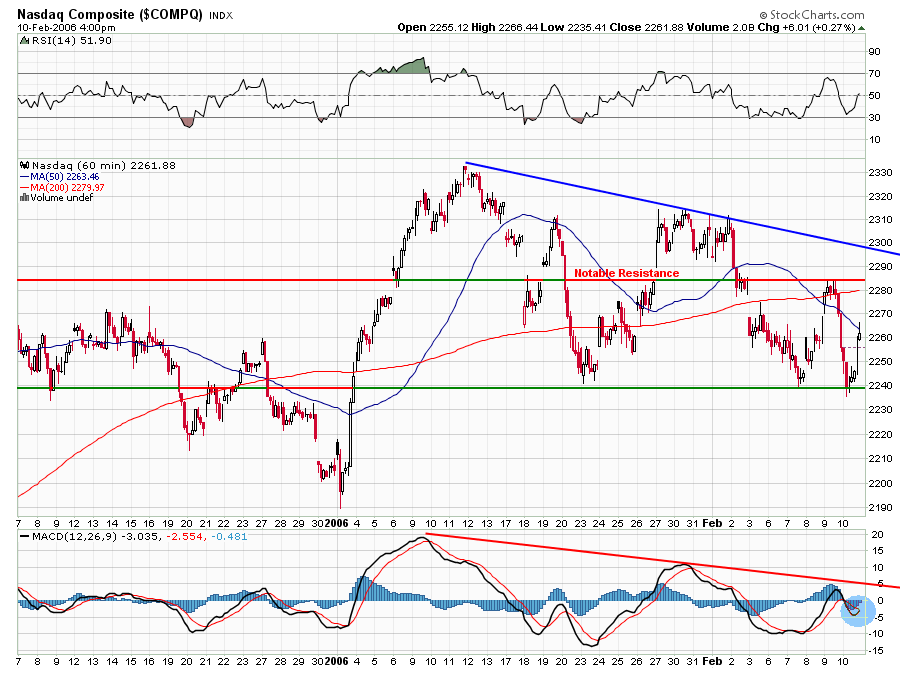Click date label 31 under the price chart
Screen dimensions: 900x673
pos(693,523)
